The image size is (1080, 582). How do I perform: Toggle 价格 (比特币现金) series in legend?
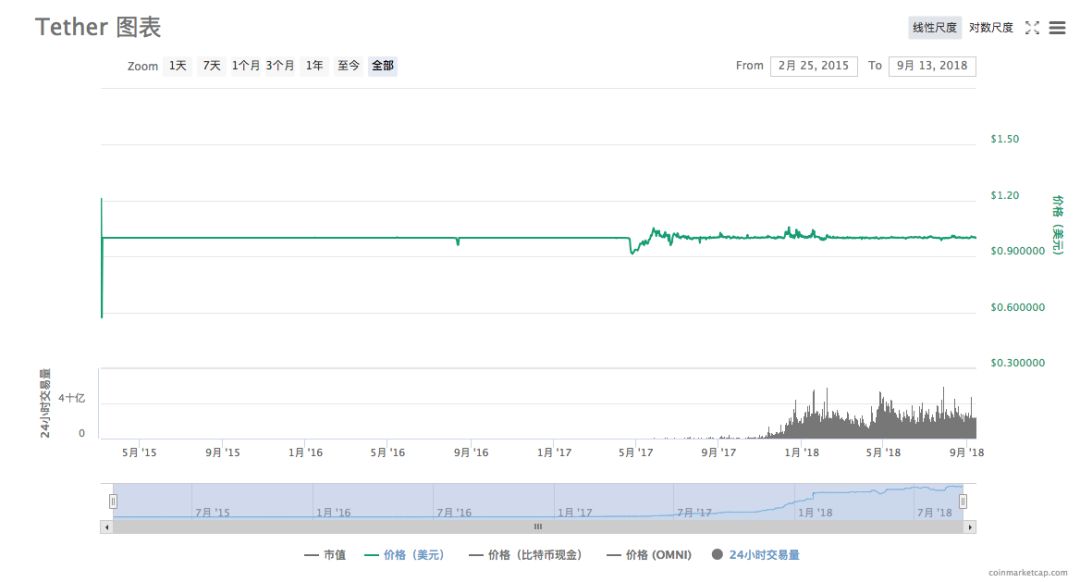(526, 554)
